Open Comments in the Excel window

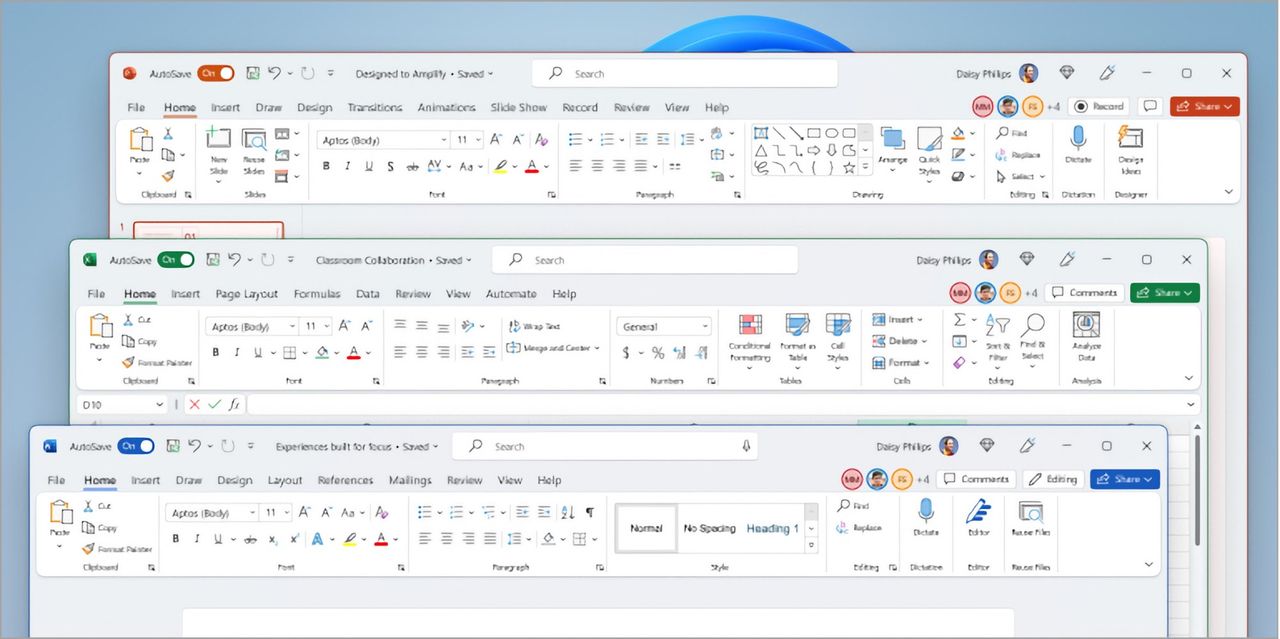click(1084, 292)
